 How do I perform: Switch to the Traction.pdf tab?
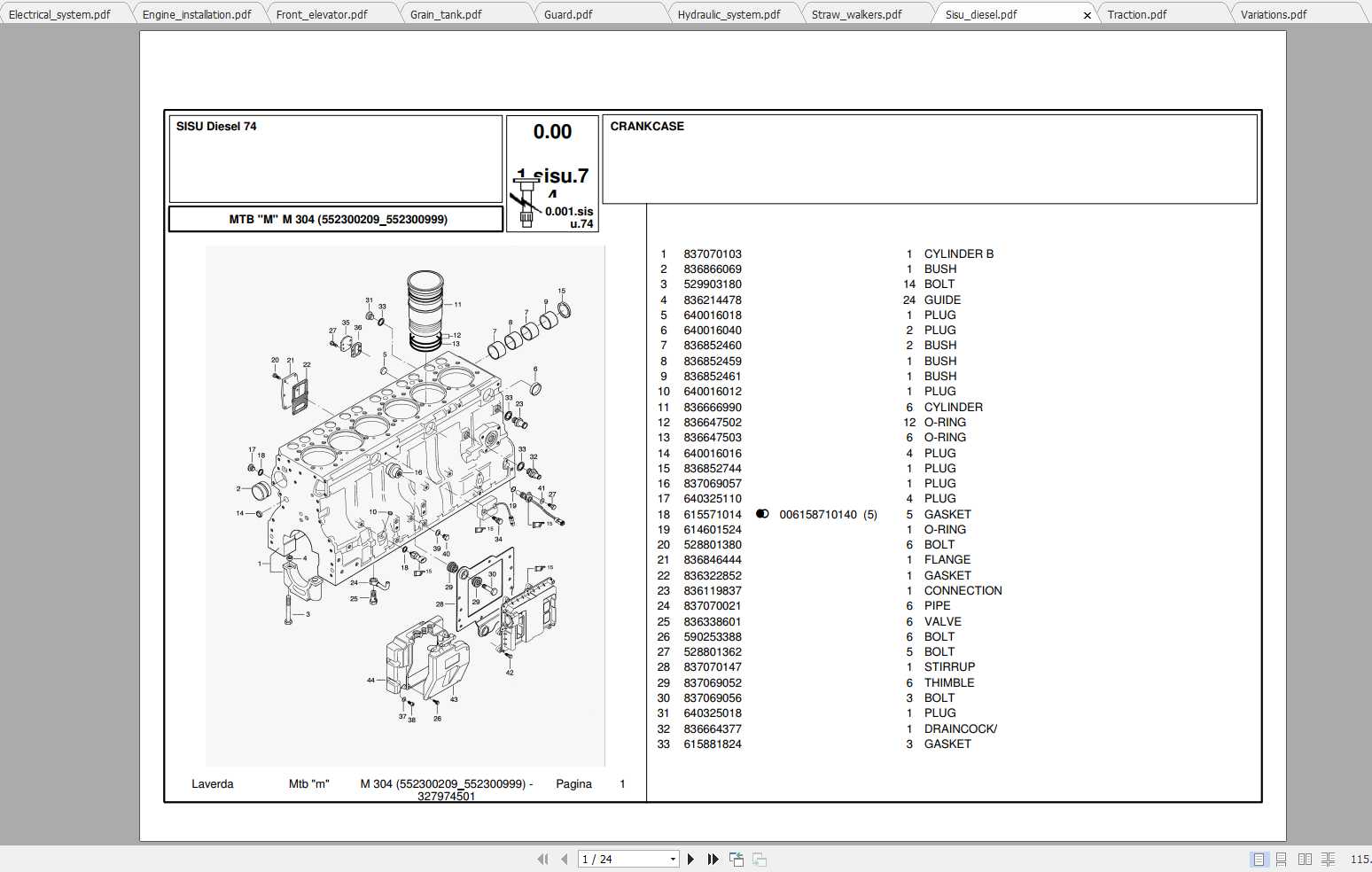(1137, 13)
